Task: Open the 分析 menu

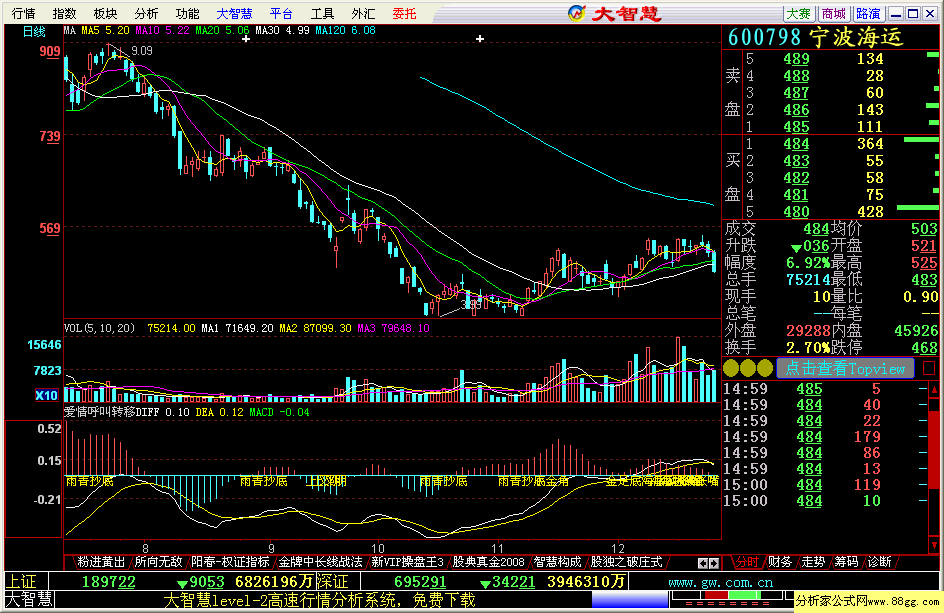Action: (x=146, y=13)
